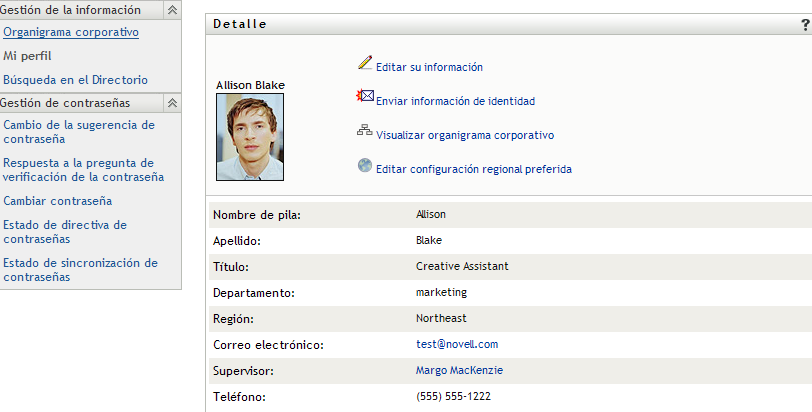Open the help question mark icon
Viewport: 812px width, 412px height.
(805, 24)
